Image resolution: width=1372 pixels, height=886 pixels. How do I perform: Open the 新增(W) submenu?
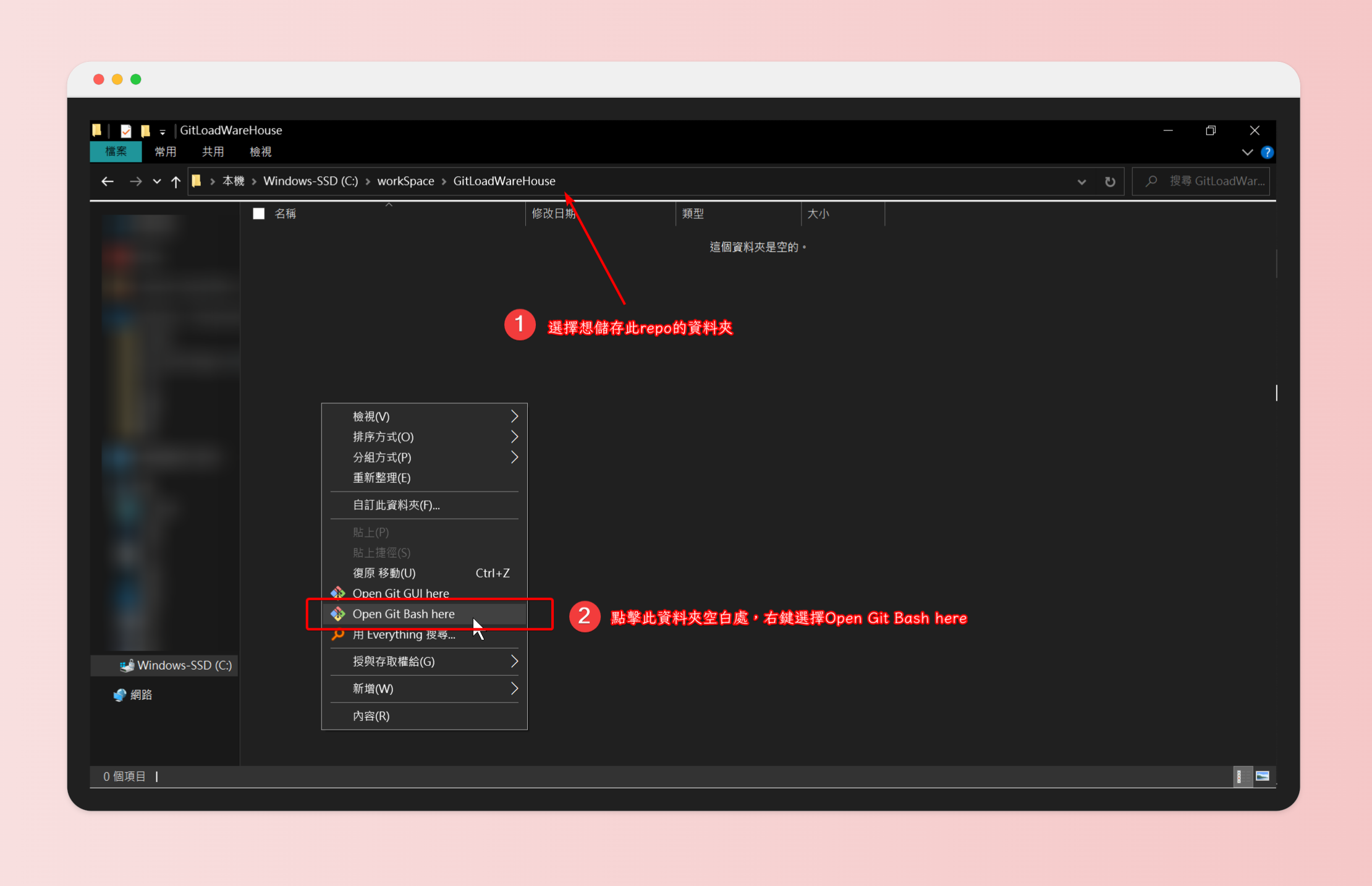pos(424,689)
